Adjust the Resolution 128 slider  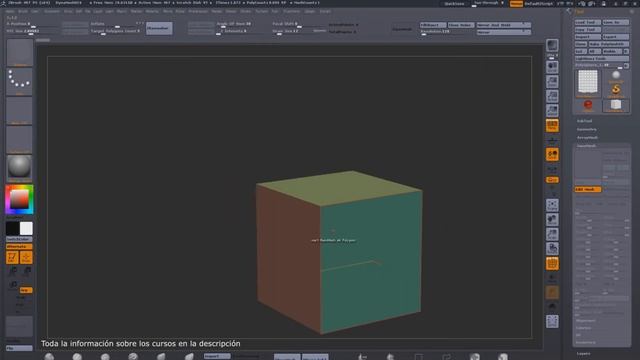point(447,32)
